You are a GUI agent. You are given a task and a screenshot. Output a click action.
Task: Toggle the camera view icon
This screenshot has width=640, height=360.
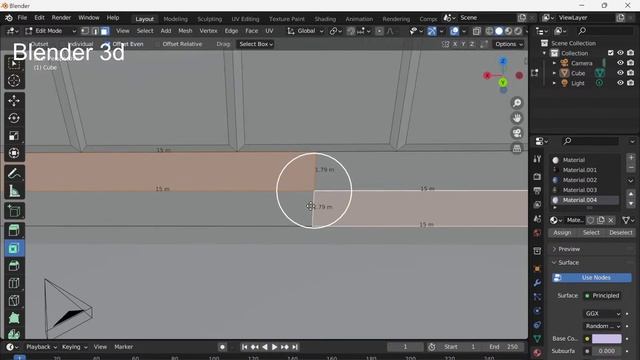[517, 133]
